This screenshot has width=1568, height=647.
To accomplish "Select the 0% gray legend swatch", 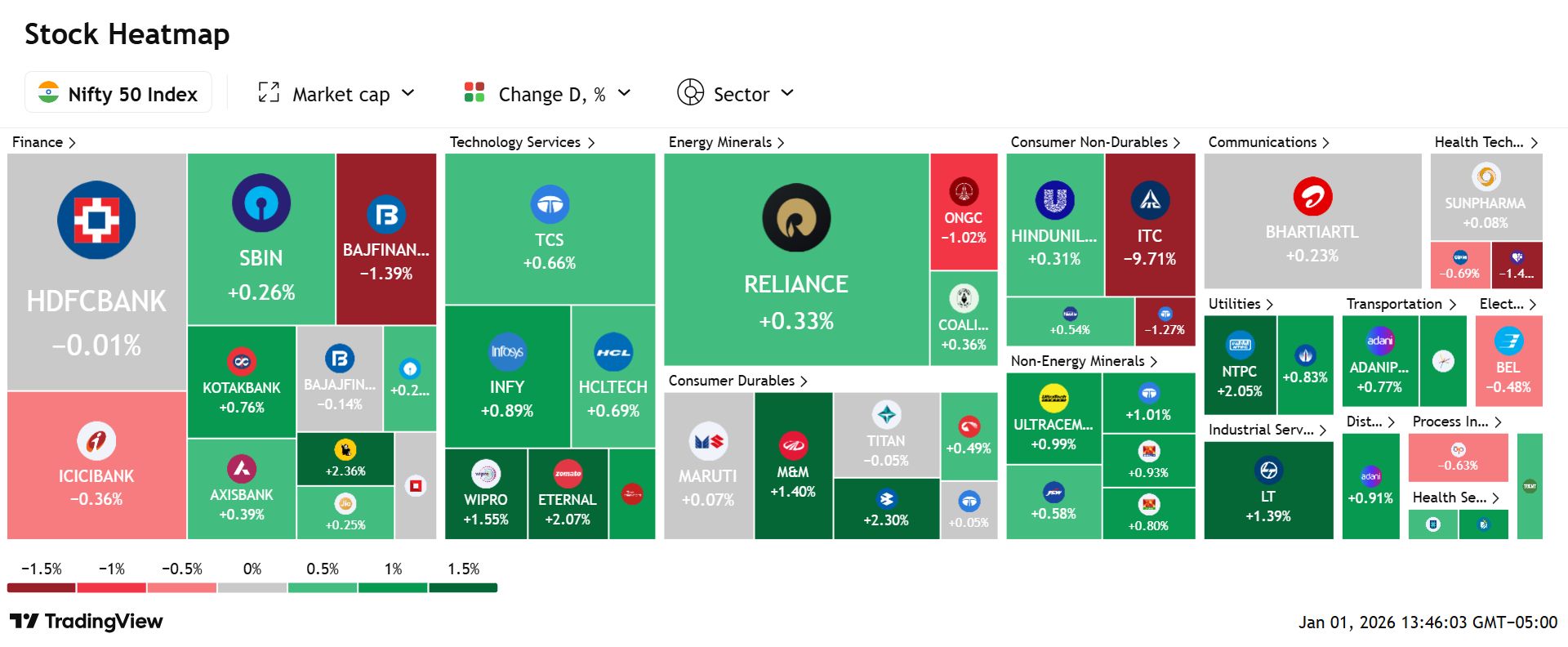I will pyautogui.click(x=252, y=587).
